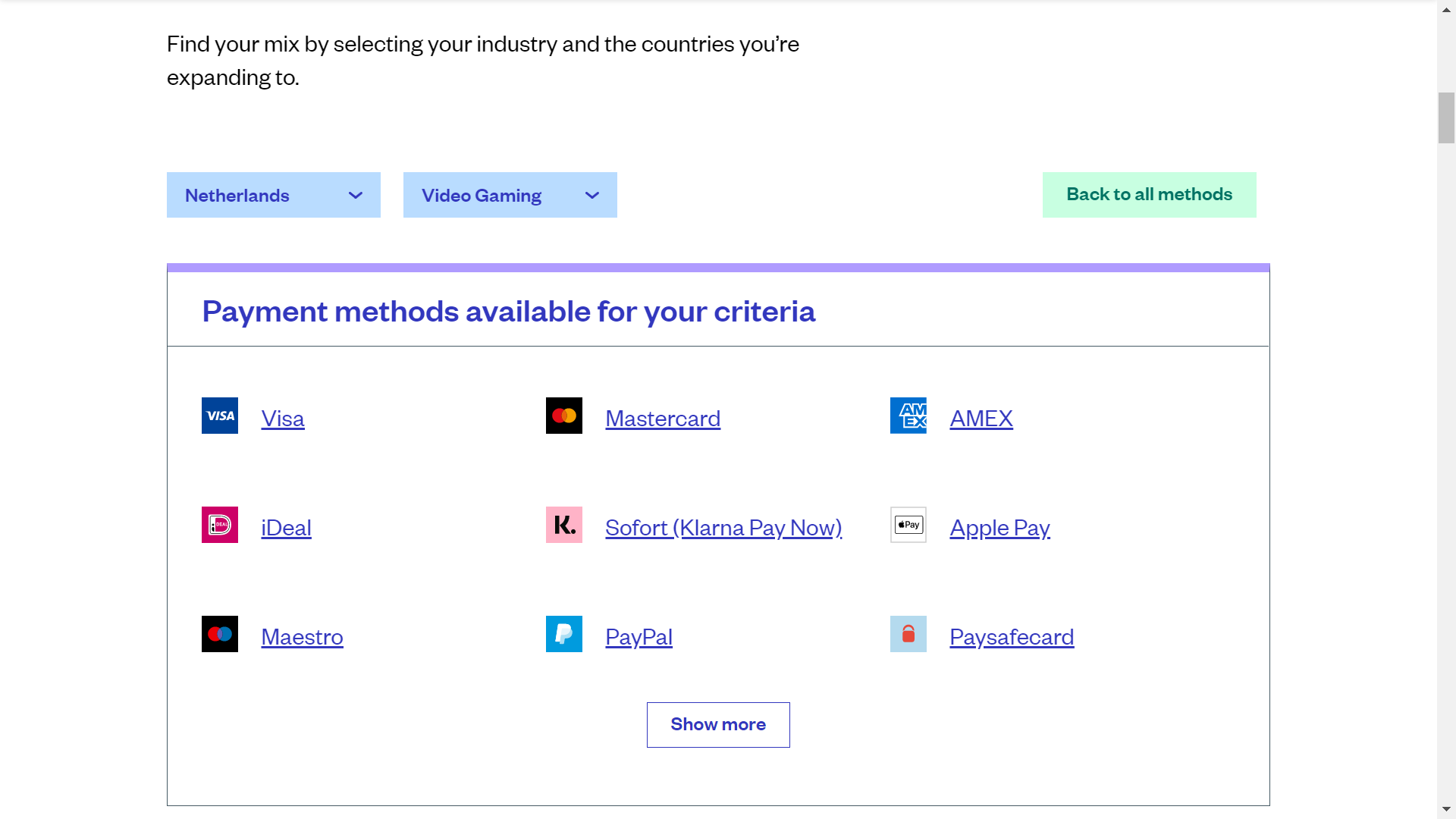Click the page vertical scrollbar thumb
This screenshot has width=1456, height=819.
click(1446, 118)
